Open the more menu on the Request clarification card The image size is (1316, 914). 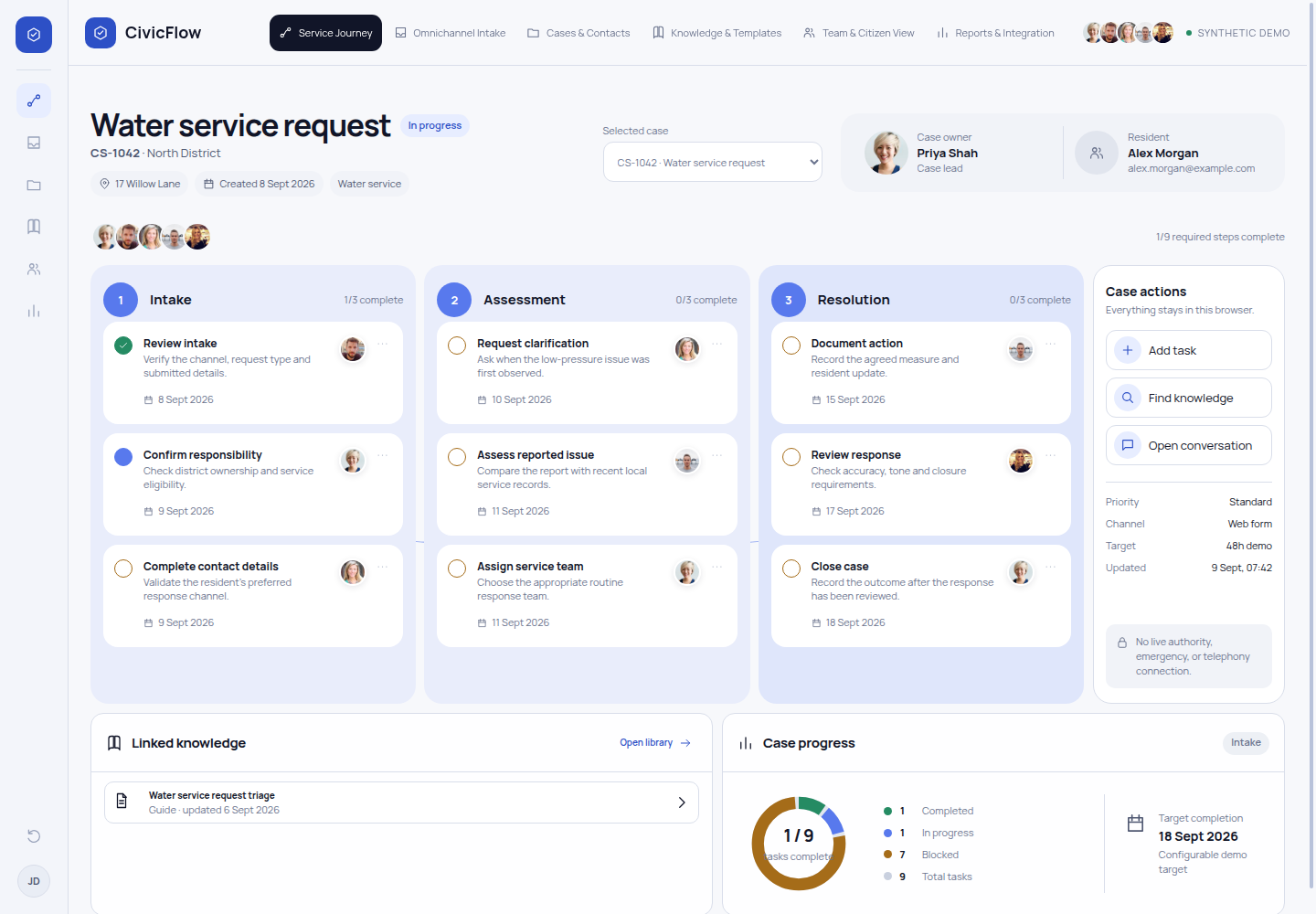click(x=716, y=345)
